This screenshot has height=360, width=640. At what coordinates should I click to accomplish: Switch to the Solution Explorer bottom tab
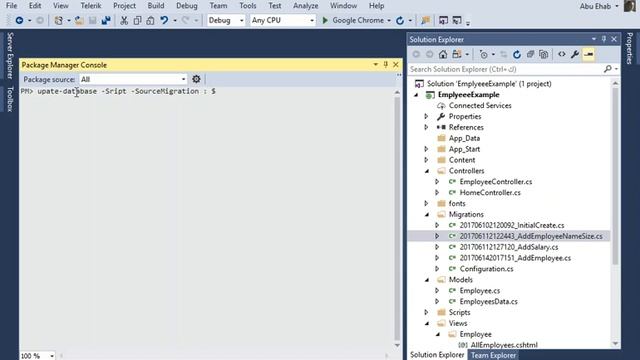tap(437, 355)
